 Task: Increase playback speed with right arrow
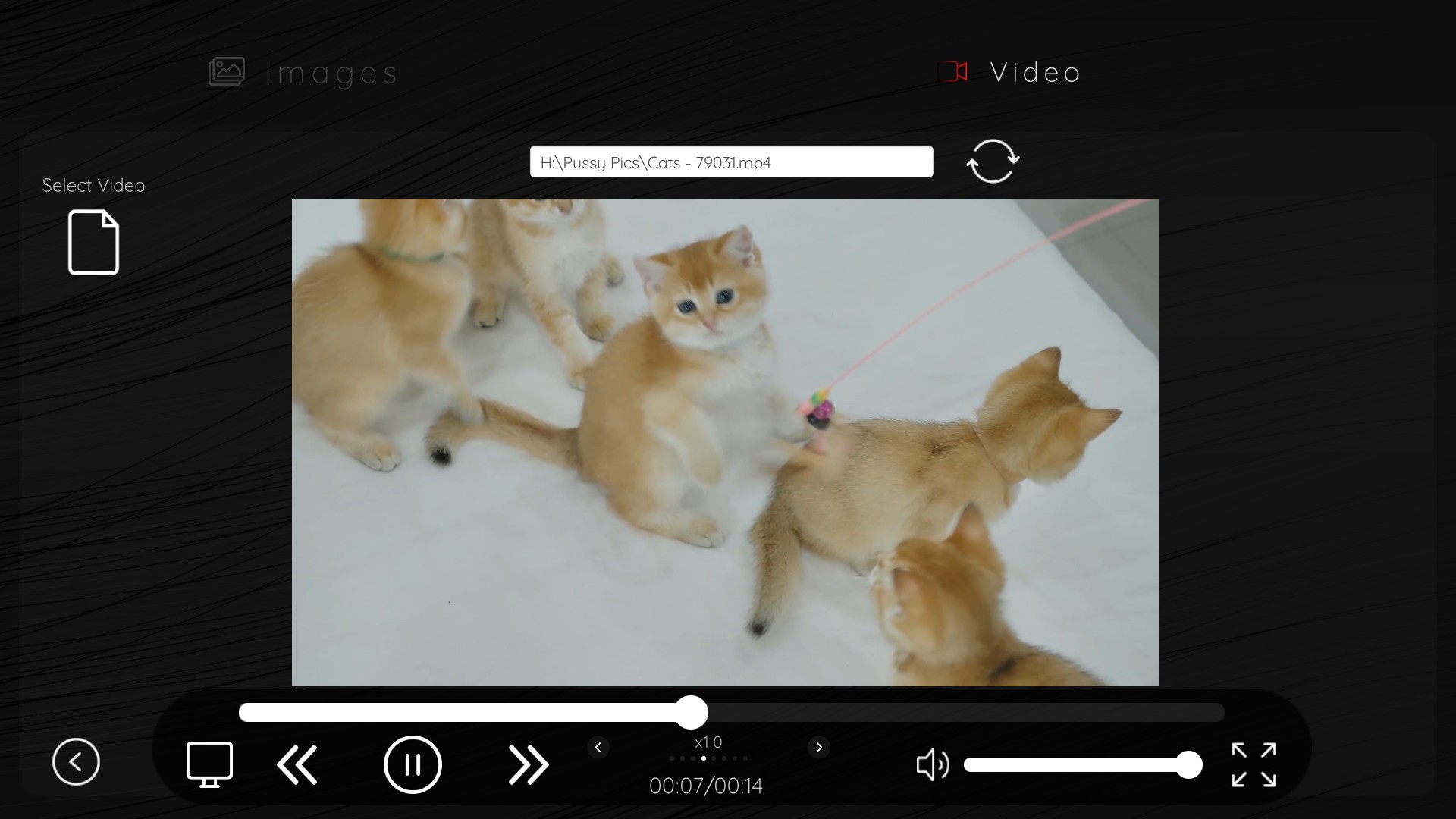(x=819, y=748)
